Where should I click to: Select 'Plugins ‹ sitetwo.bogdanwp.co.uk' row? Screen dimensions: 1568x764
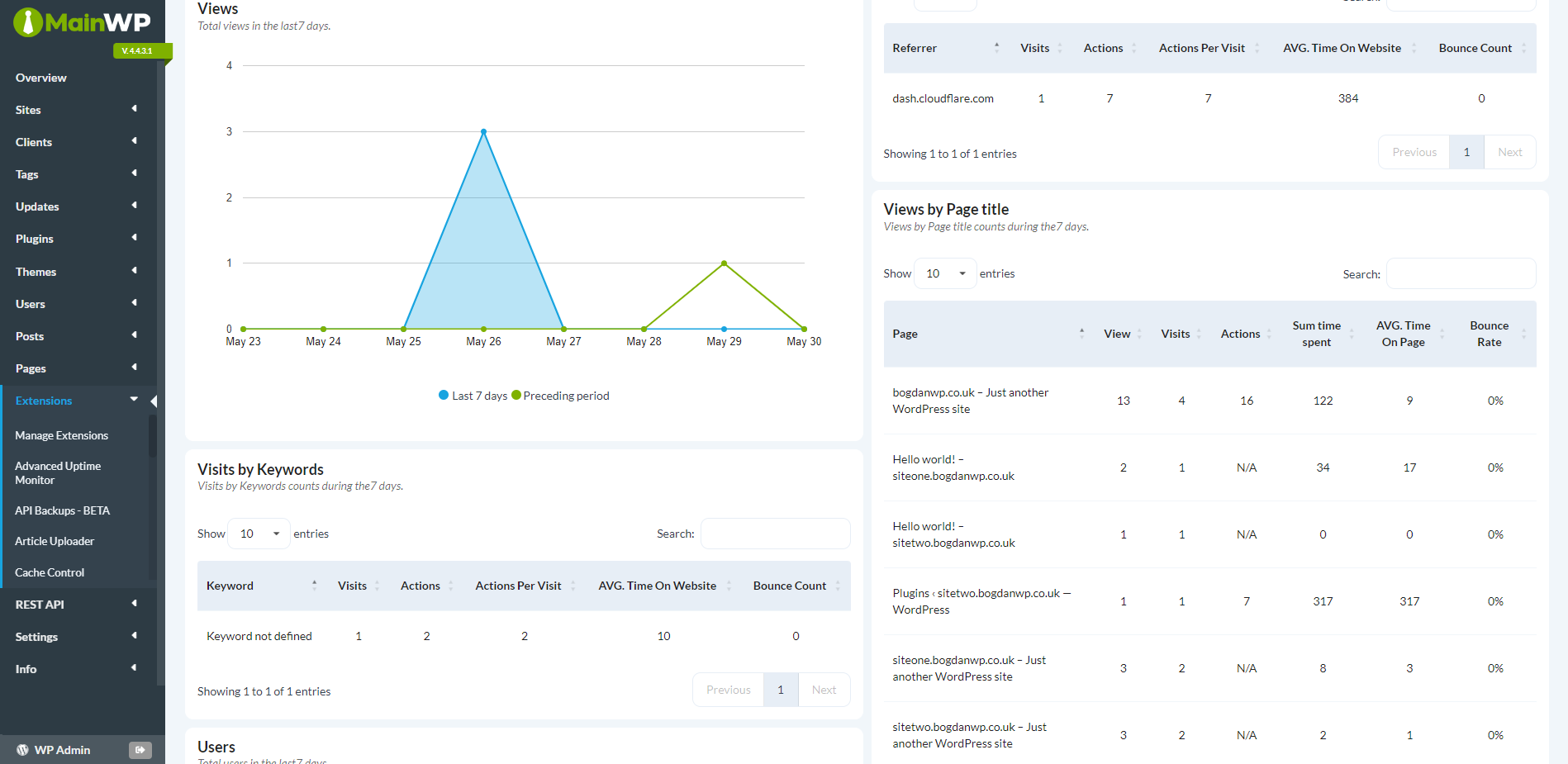(1210, 601)
